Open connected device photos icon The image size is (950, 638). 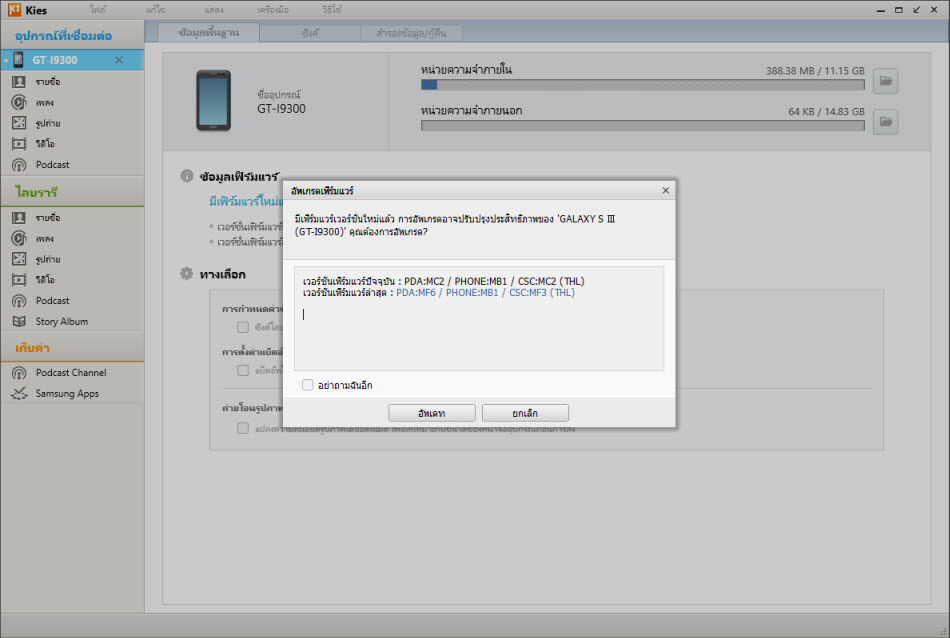point(19,123)
